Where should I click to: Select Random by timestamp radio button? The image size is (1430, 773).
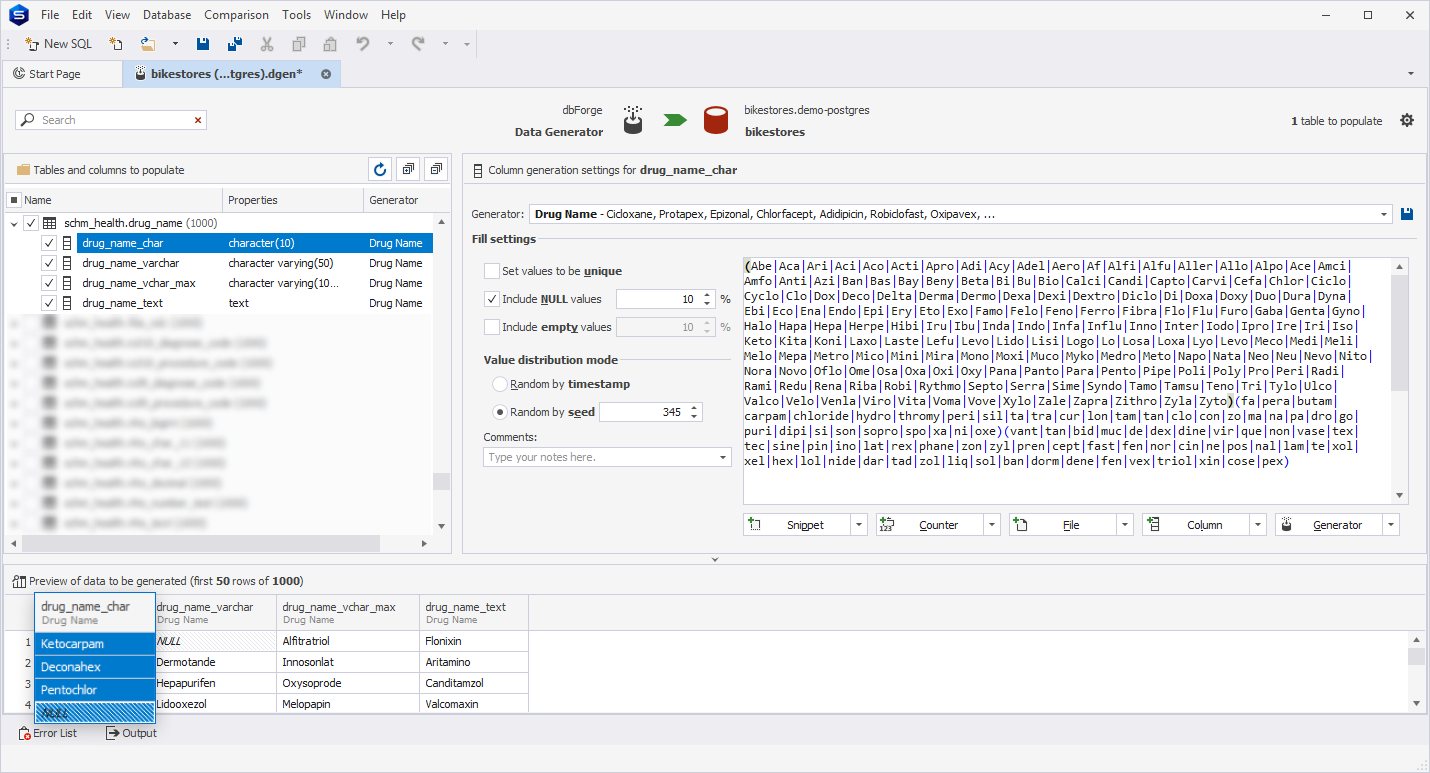point(500,384)
